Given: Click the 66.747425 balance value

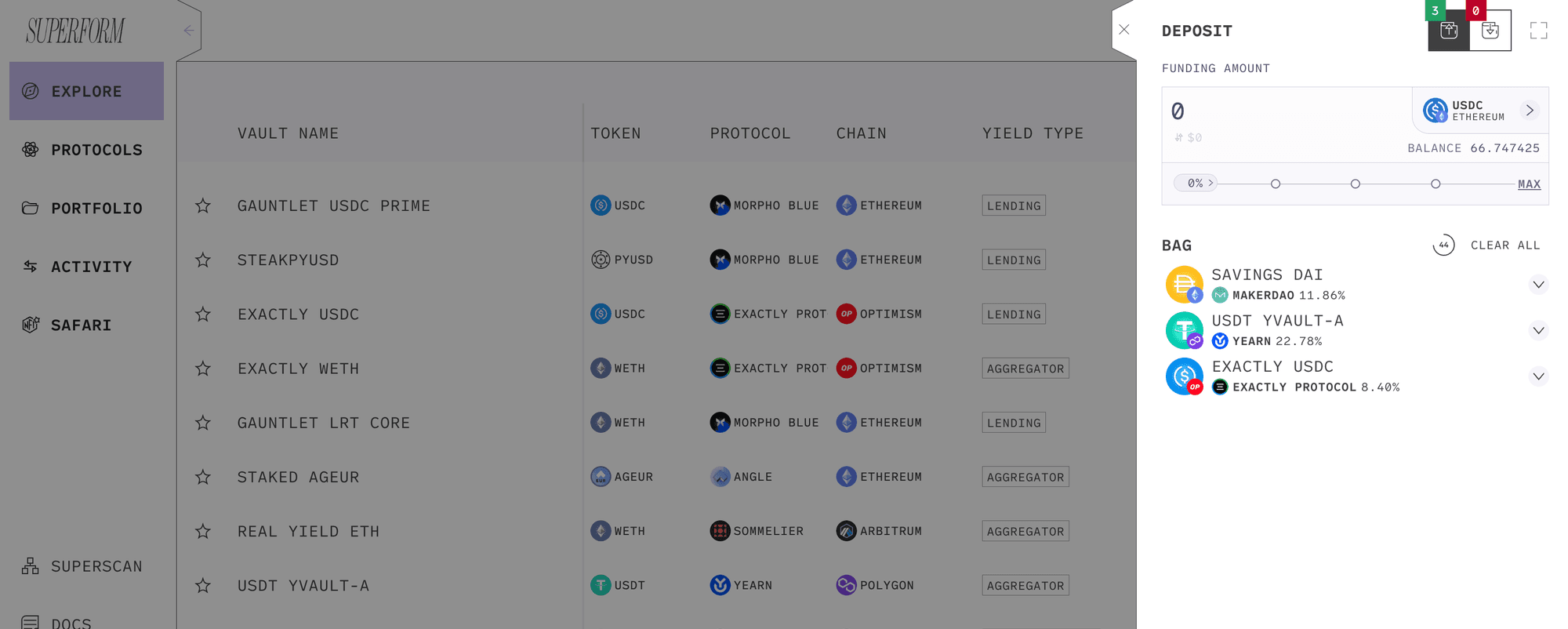Looking at the screenshot, I should click(x=1505, y=148).
